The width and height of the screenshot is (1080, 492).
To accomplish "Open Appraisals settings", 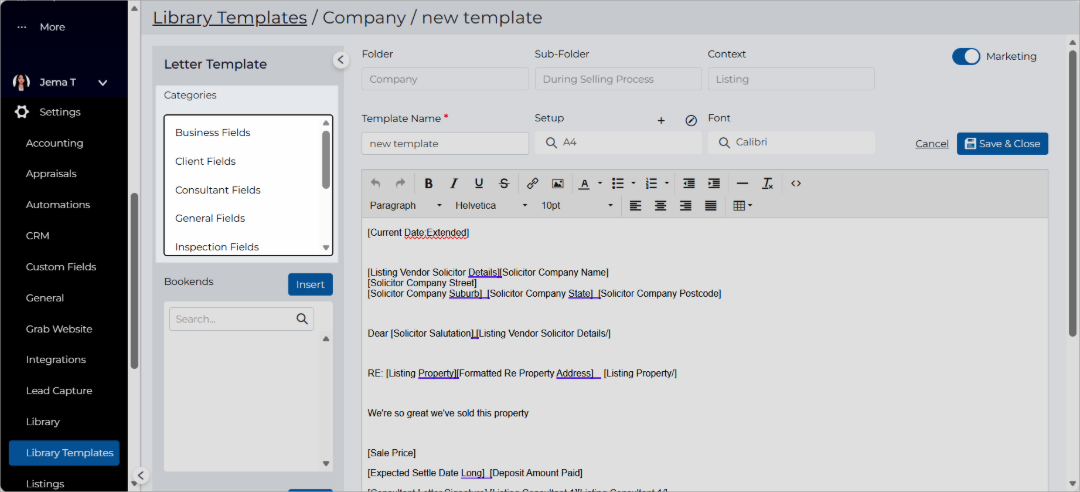I will click(x=51, y=174).
